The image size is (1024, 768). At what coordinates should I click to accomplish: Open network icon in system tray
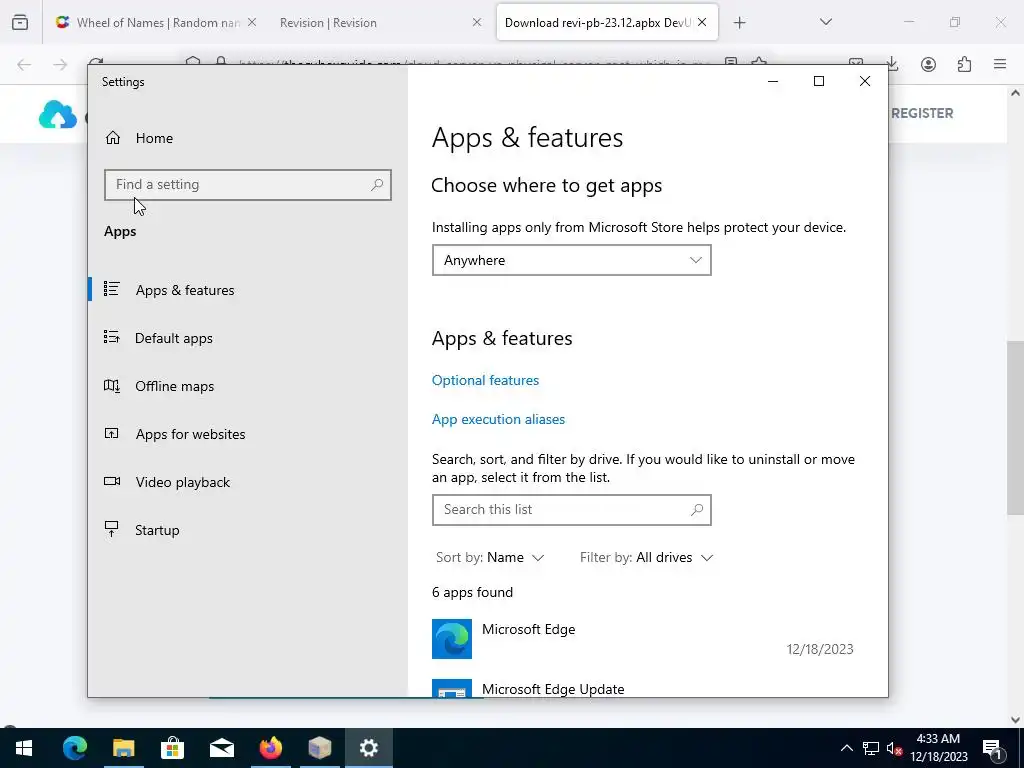(871, 748)
